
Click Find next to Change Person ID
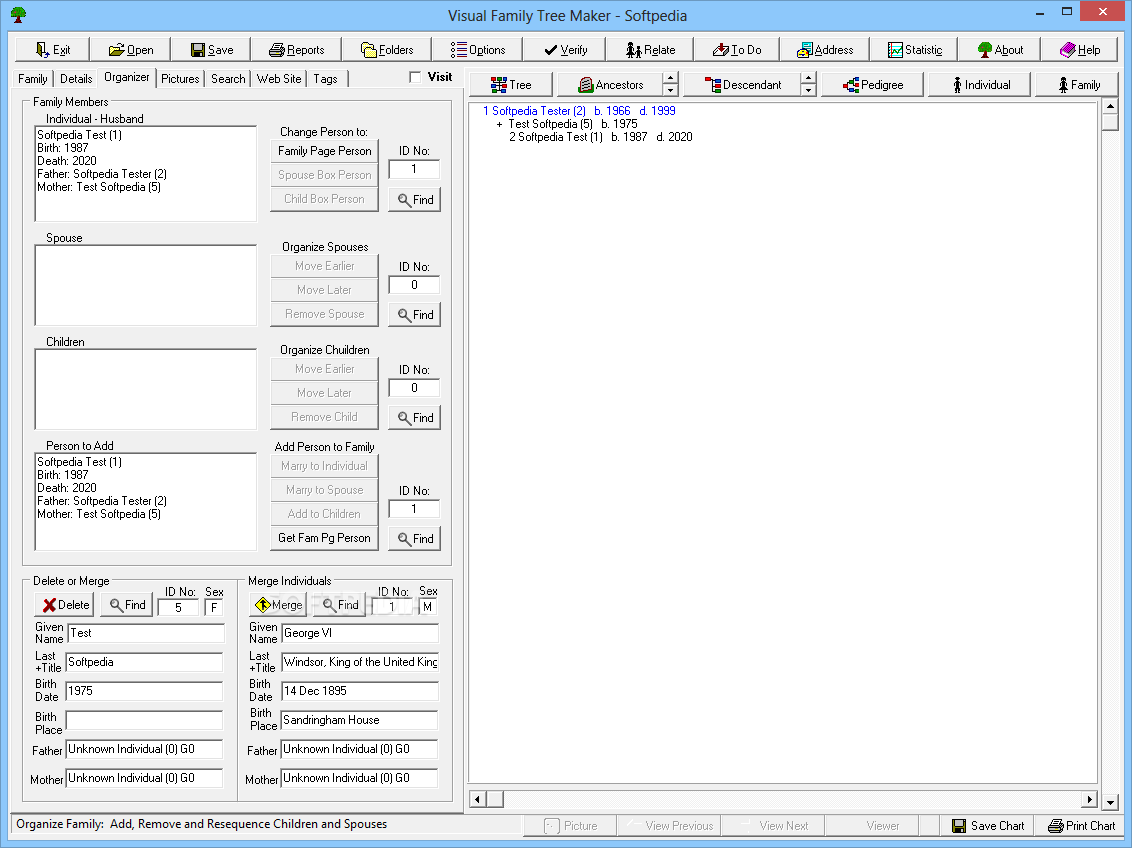point(414,200)
